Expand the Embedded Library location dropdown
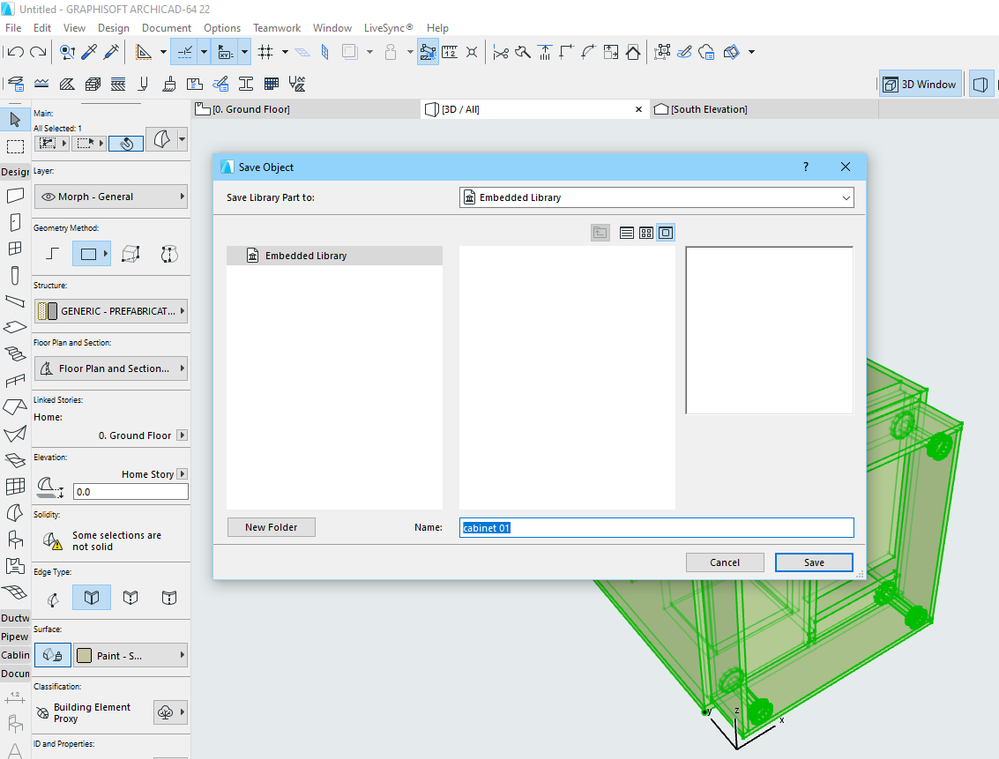This screenshot has height=759, width=999. pyautogui.click(x=656, y=198)
